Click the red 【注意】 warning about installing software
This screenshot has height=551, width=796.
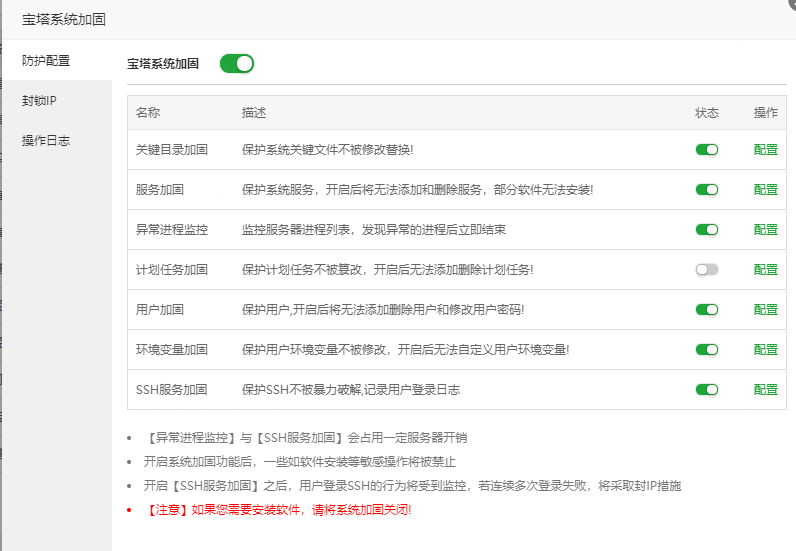(x=278, y=510)
